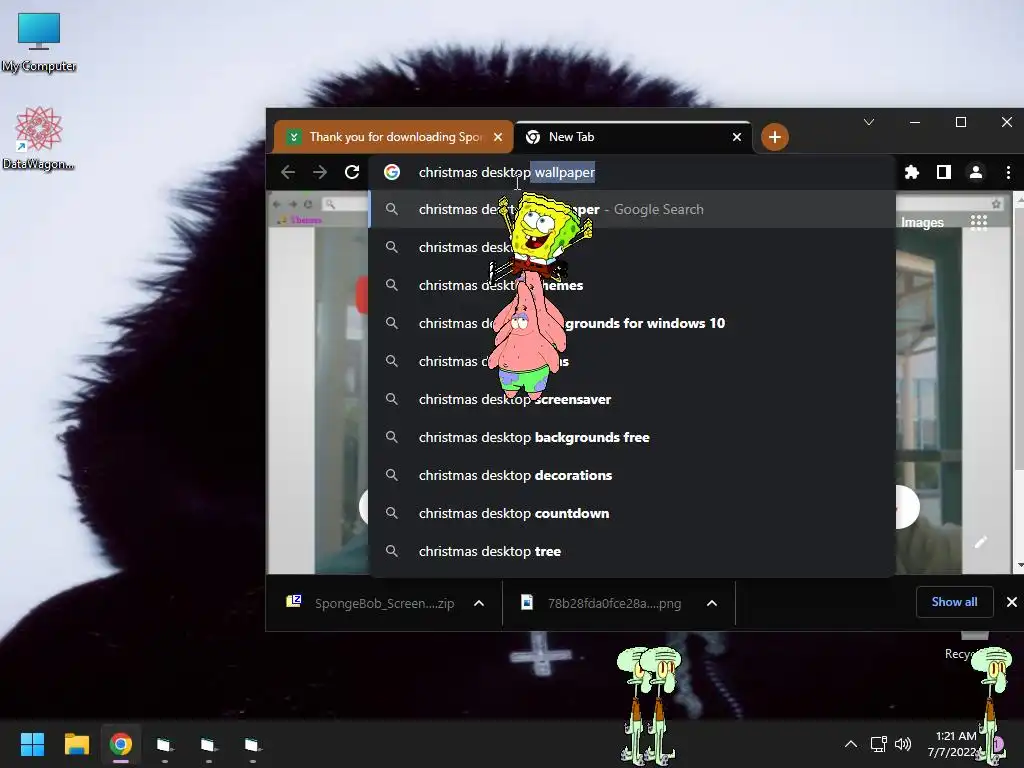Screen dimensions: 1024x768
Task: Click search icon beside 'christmas desktop tree'
Action: [392, 551]
